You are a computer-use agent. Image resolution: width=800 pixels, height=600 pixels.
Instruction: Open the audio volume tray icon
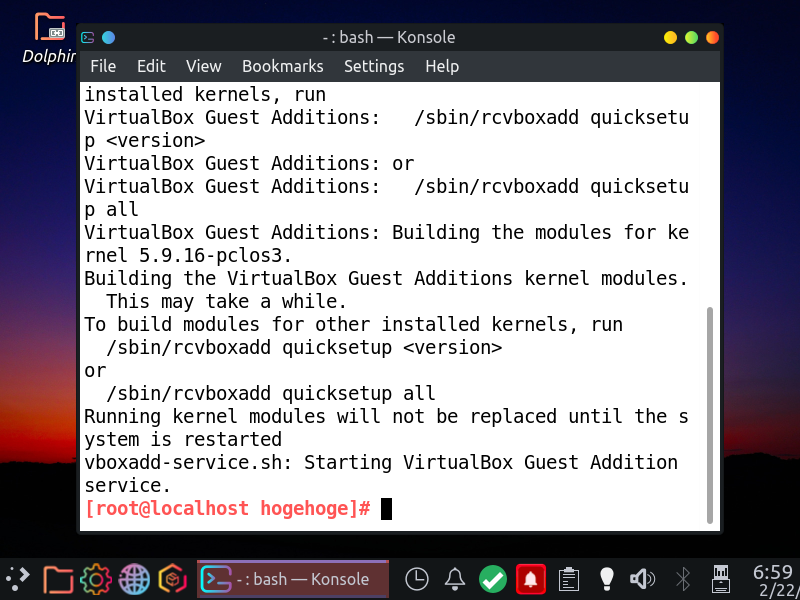pos(642,579)
